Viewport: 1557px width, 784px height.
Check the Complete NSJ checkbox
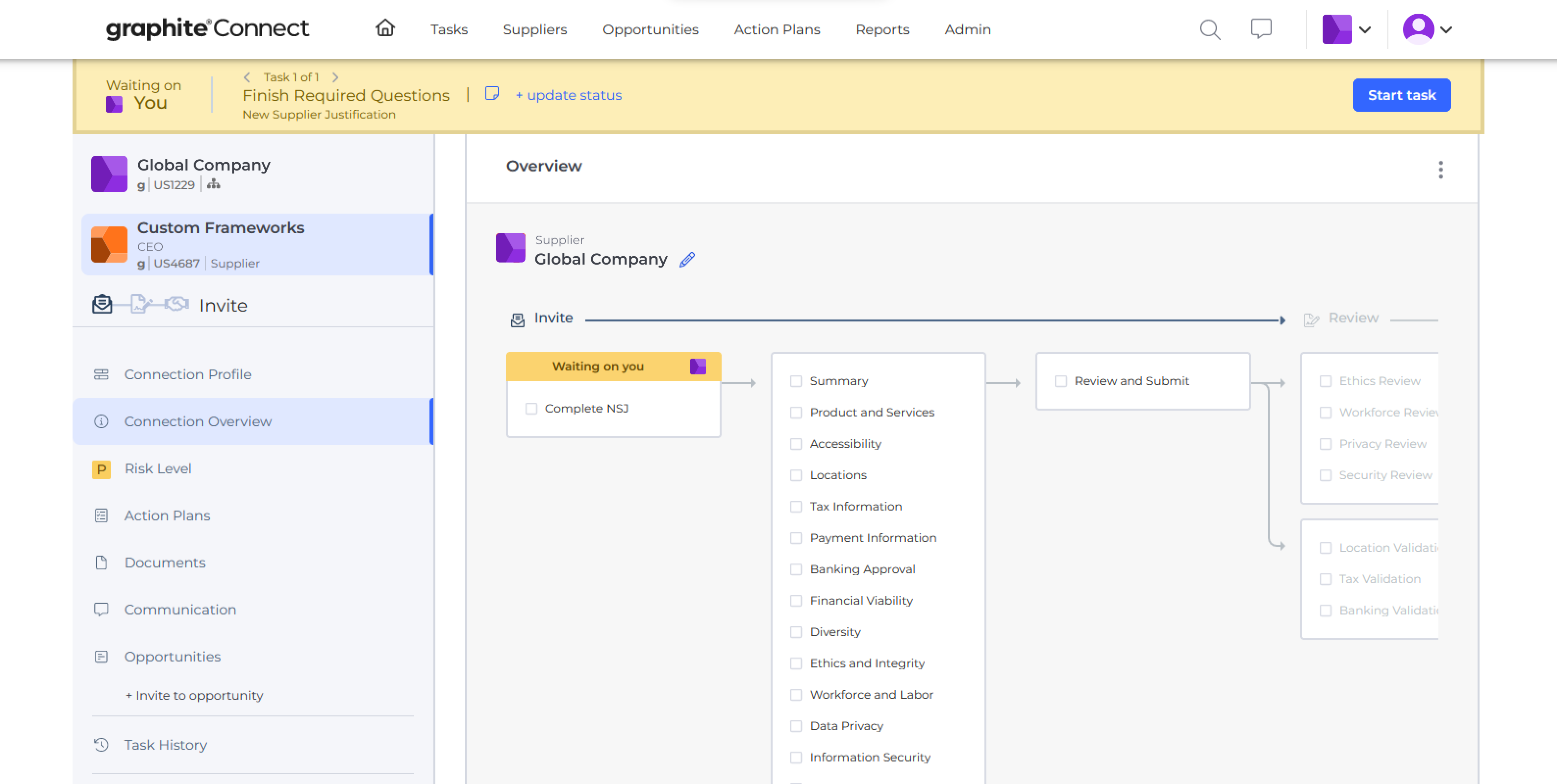531,408
